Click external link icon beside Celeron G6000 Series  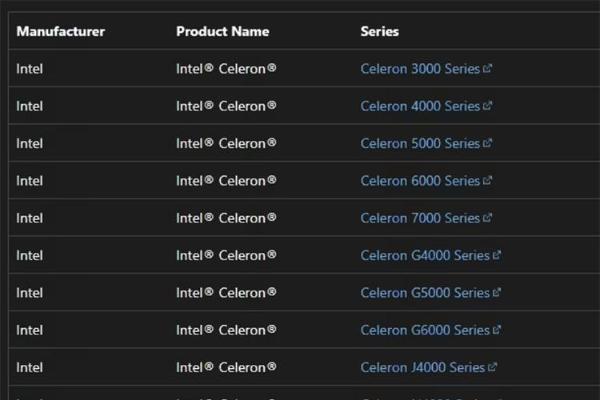click(497, 330)
